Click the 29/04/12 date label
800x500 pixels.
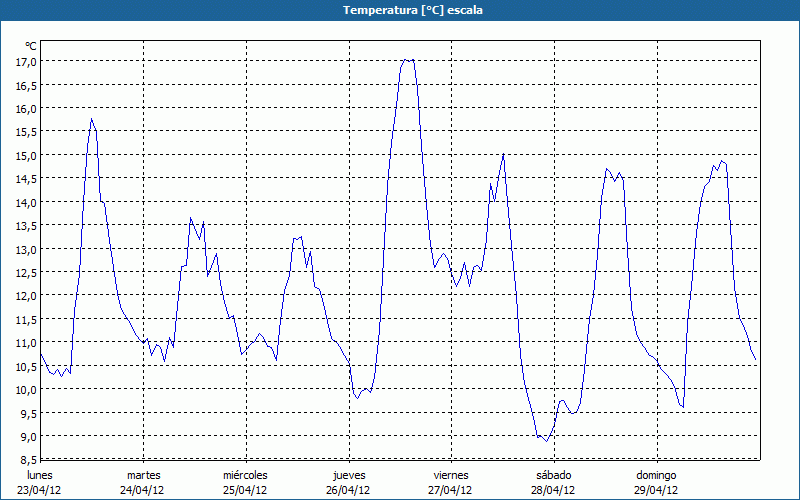tap(656, 490)
